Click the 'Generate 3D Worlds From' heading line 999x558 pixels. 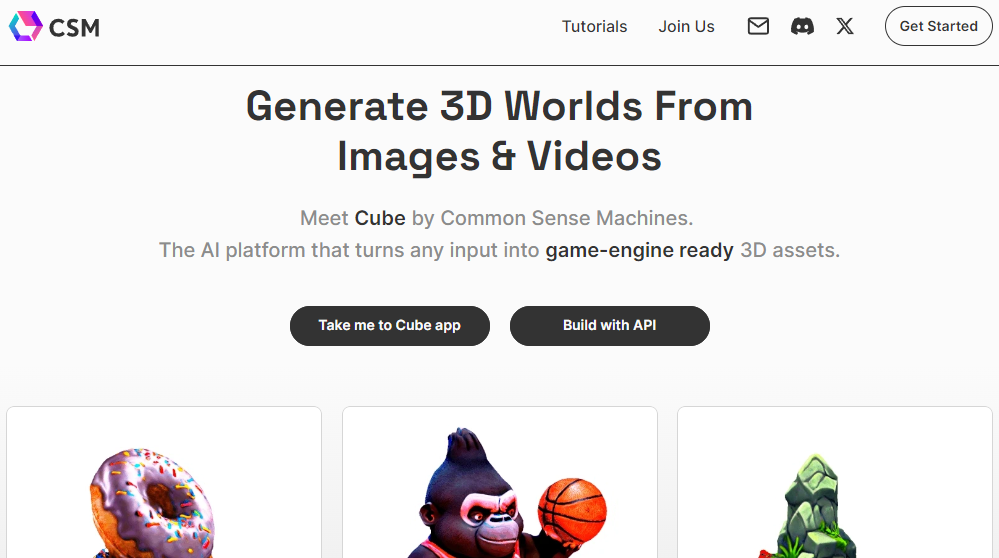(x=499, y=106)
